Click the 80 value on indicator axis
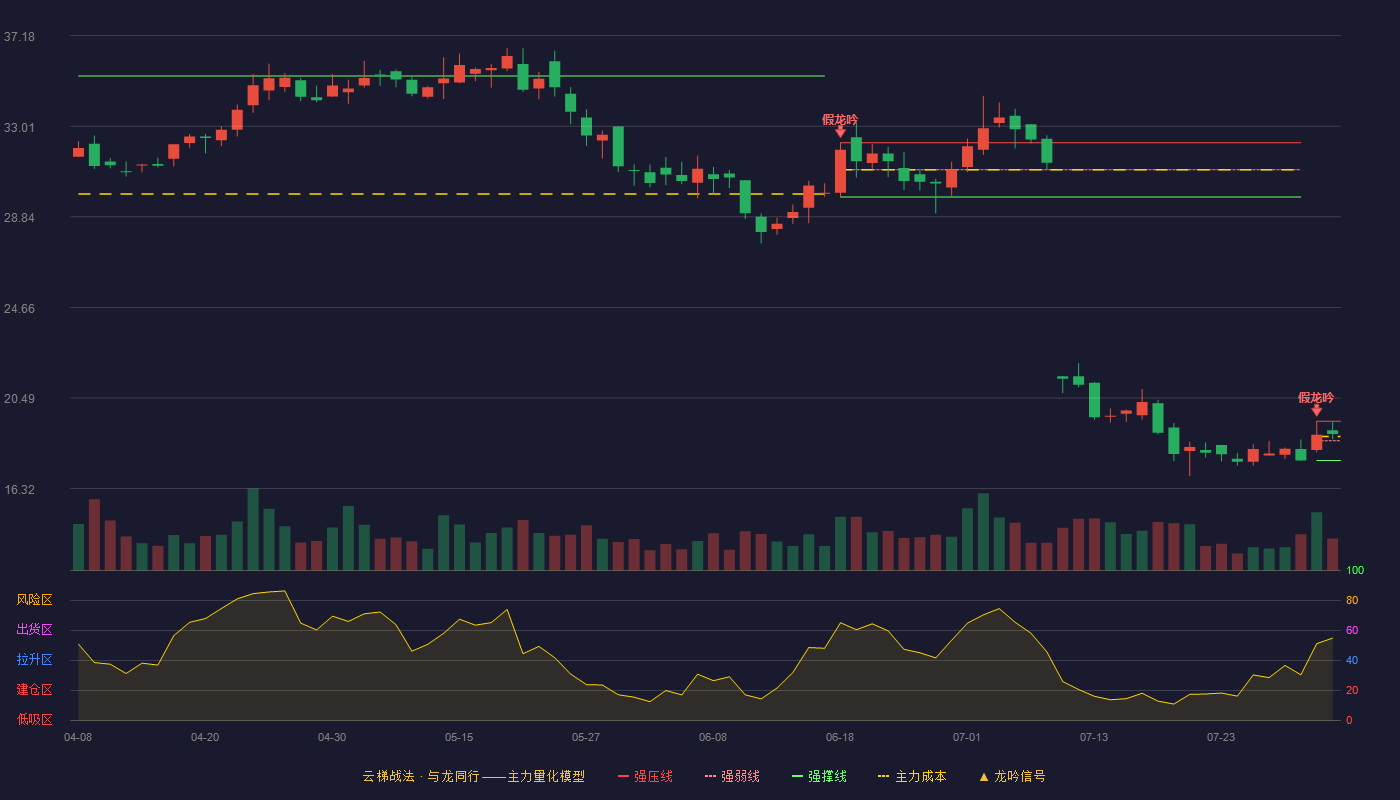 point(1352,600)
